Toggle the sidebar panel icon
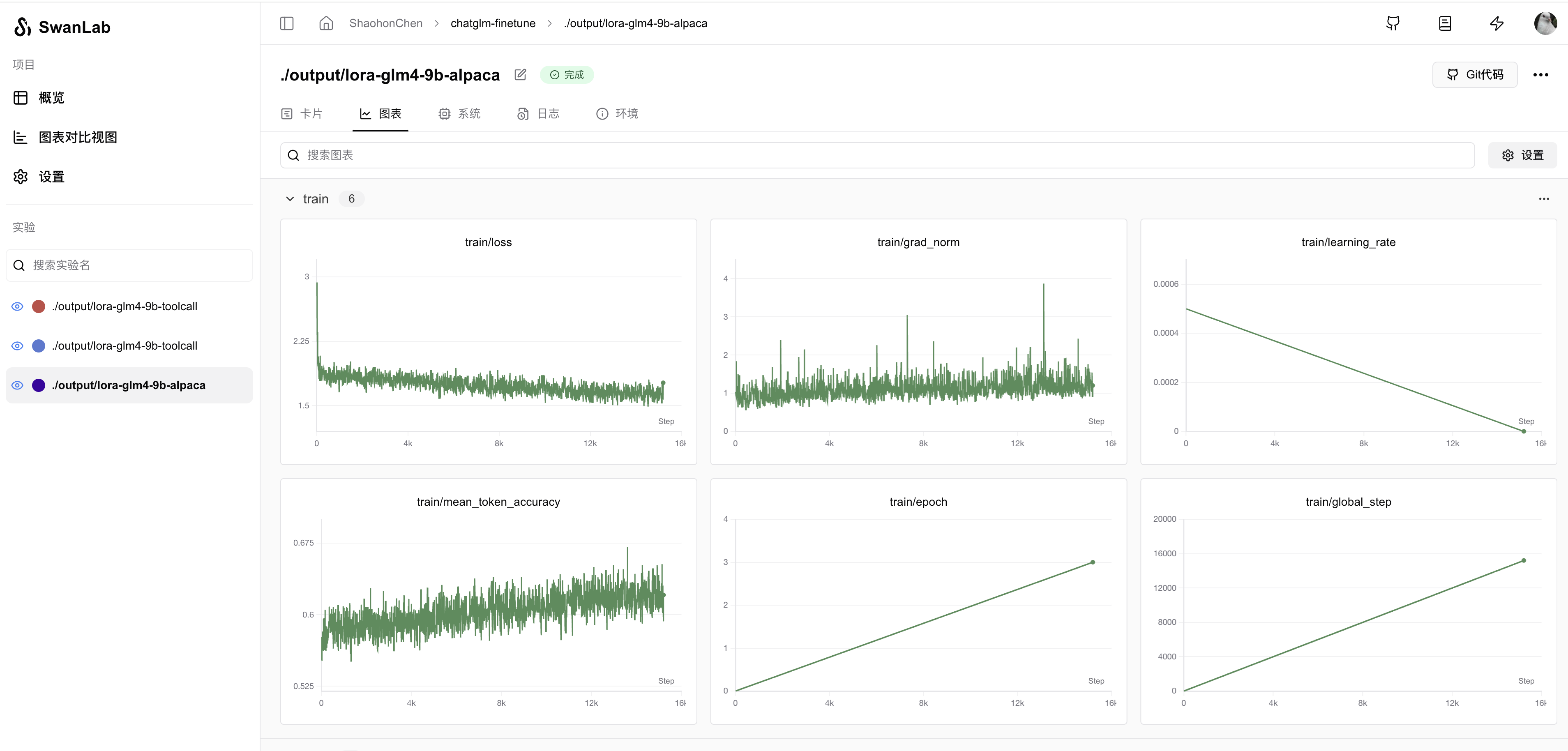Viewport: 1568px width, 751px height. pyautogui.click(x=287, y=23)
